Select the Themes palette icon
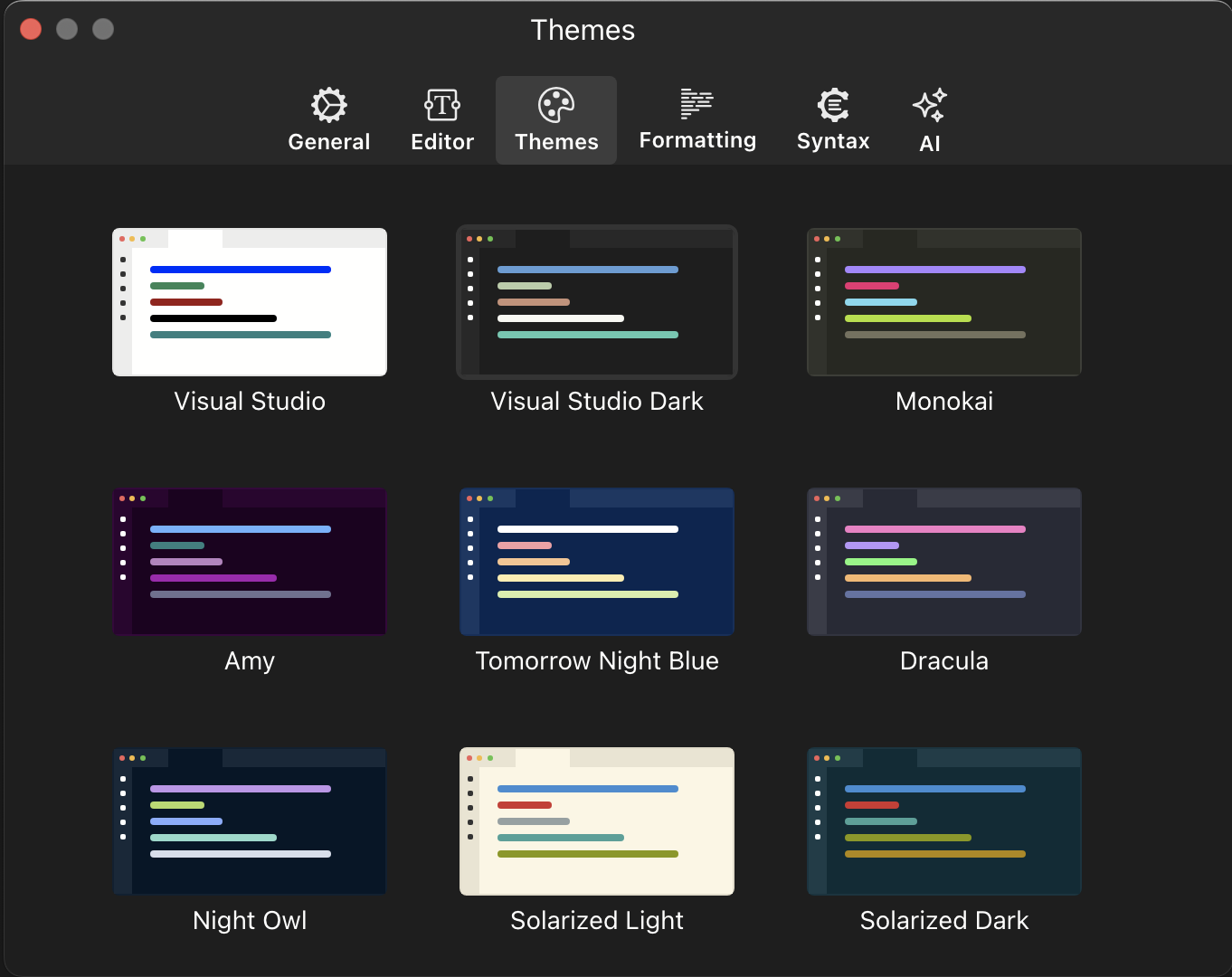 556,105
